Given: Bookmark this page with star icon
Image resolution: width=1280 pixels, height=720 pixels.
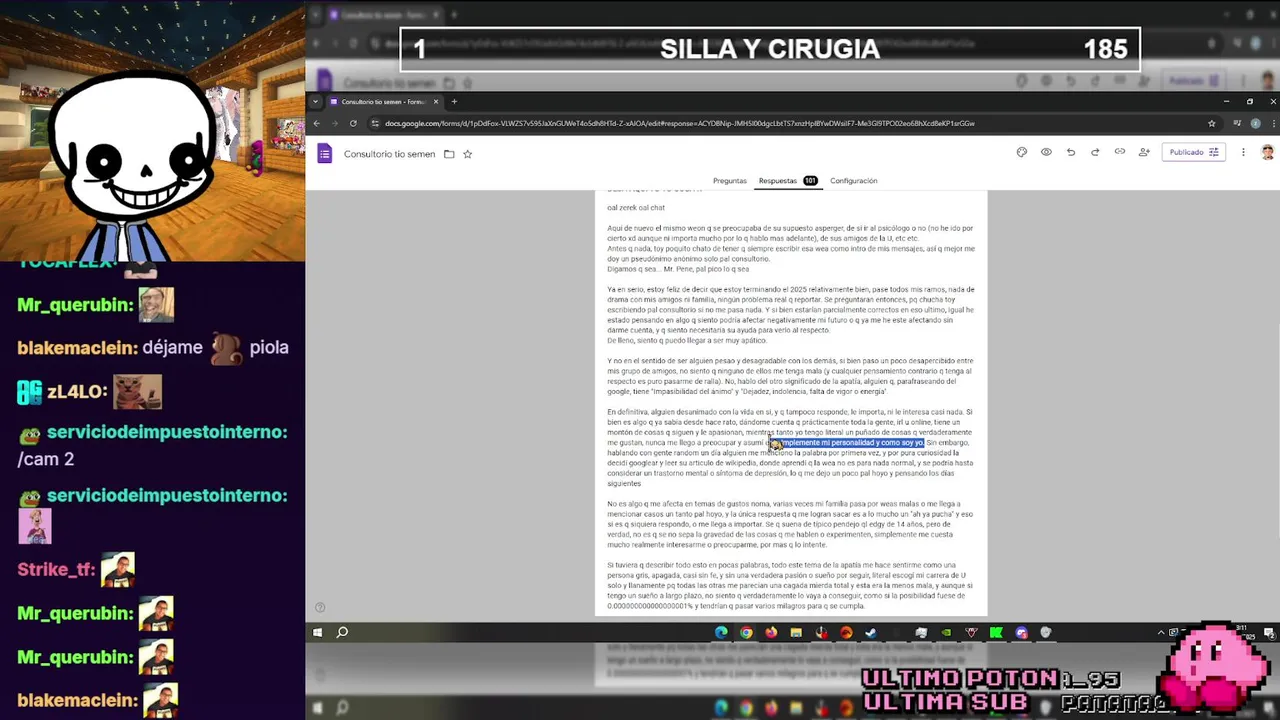Looking at the screenshot, I should pos(1211,123).
